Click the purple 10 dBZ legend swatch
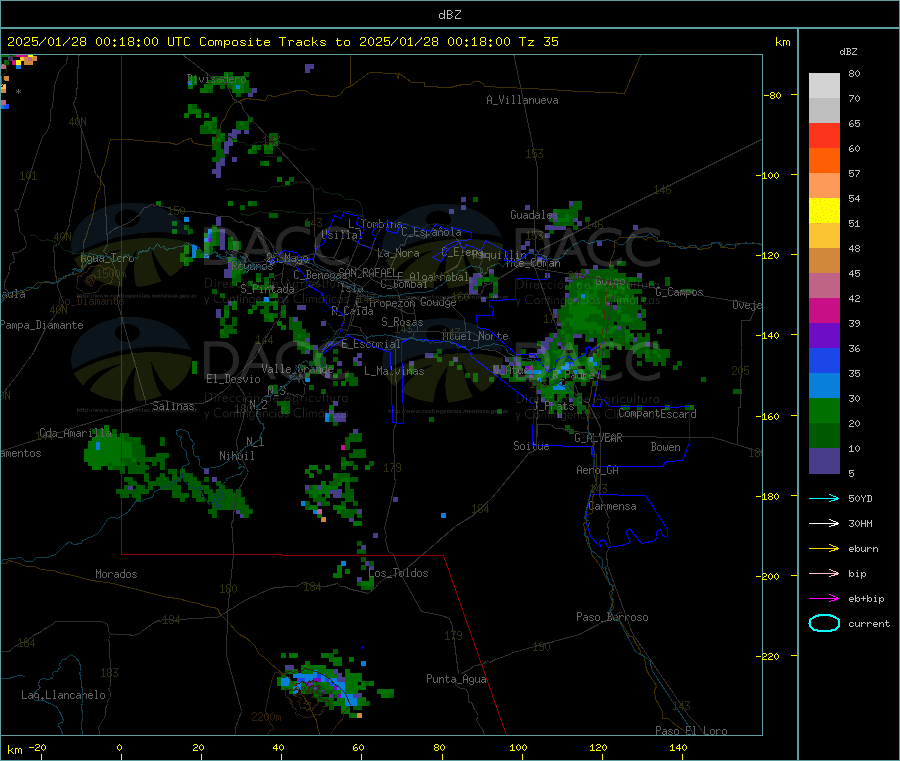This screenshot has height=761, width=900. coord(824,461)
